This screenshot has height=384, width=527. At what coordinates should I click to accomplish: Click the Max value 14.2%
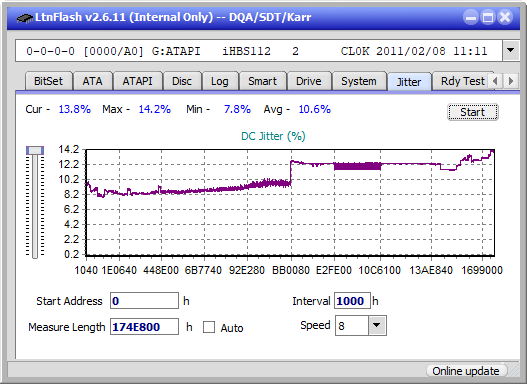[155, 109]
